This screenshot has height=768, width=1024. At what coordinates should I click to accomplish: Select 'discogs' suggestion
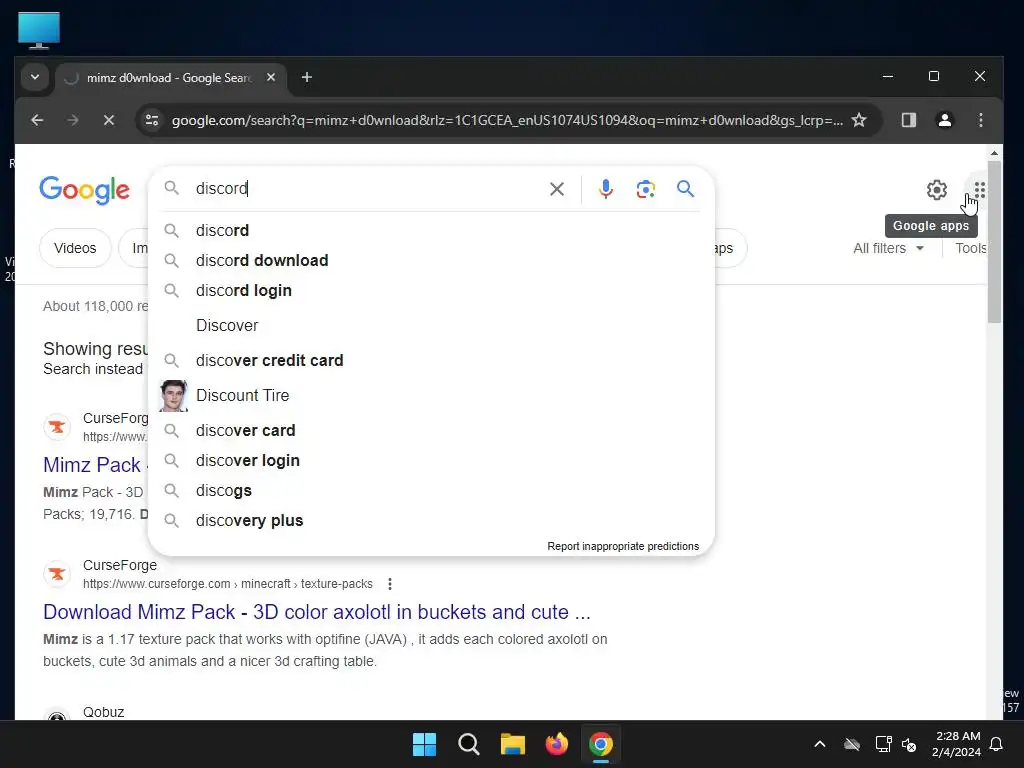pyautogui.click(x=431, y=490)
